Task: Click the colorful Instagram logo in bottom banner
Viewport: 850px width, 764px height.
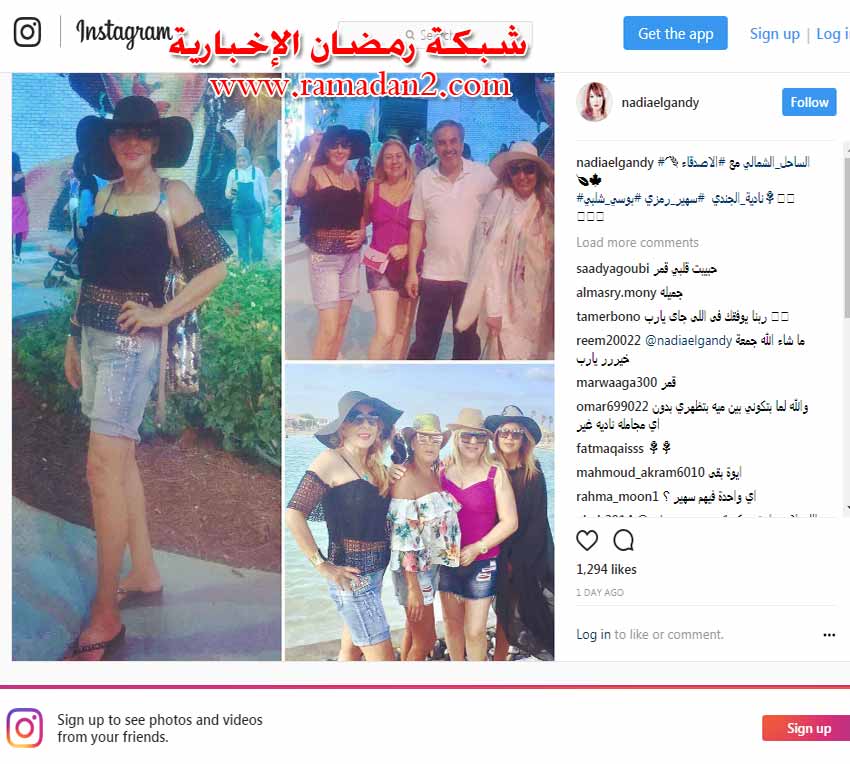Action: pos(24,728)
